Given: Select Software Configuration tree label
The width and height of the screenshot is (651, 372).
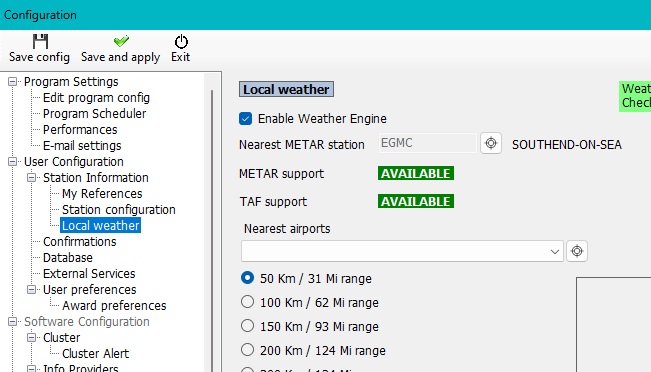Looking at the screenshot, I should 87,321.
